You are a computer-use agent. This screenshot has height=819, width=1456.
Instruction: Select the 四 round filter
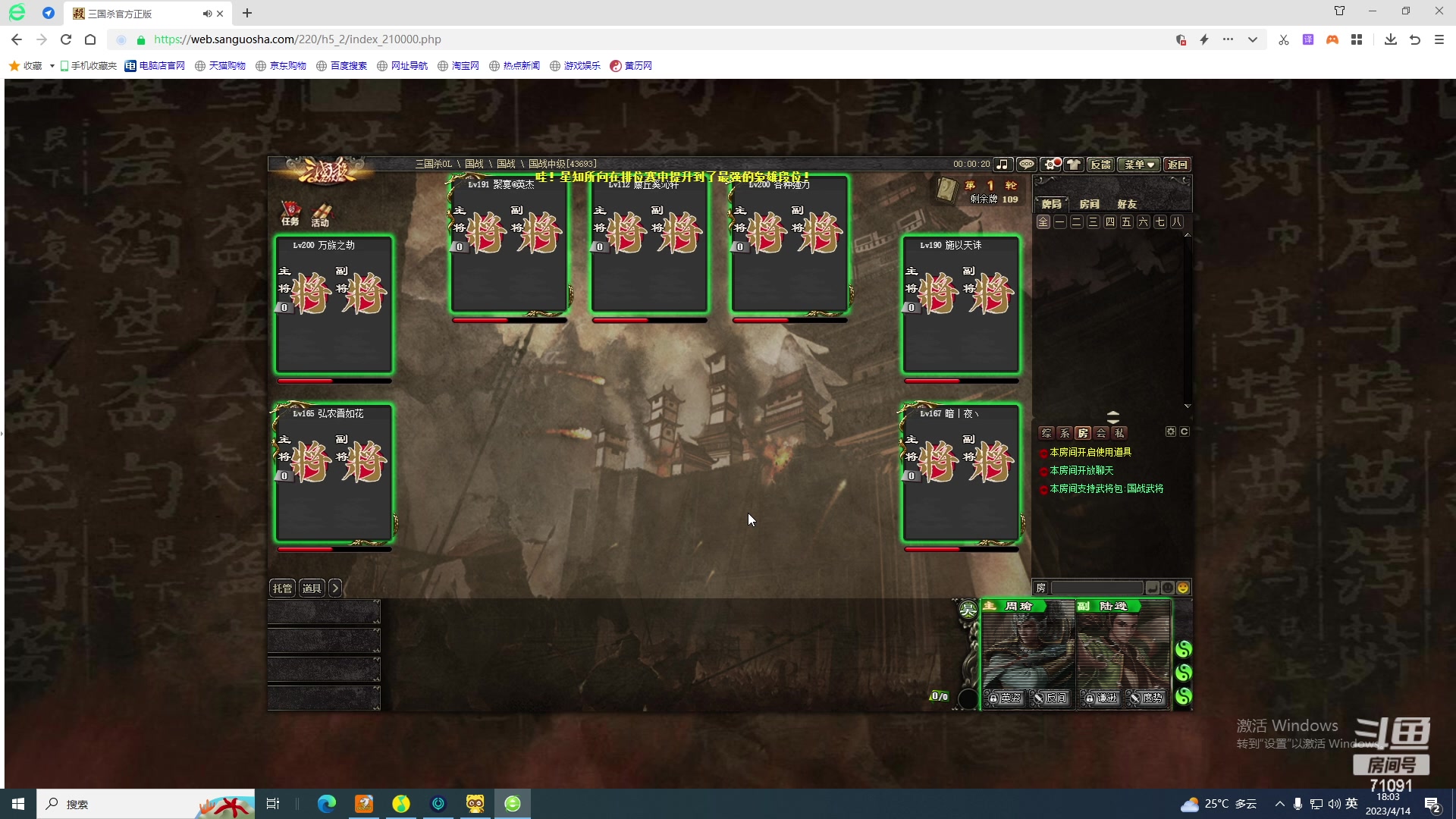pyautogui.click(x=1110, y=222)
